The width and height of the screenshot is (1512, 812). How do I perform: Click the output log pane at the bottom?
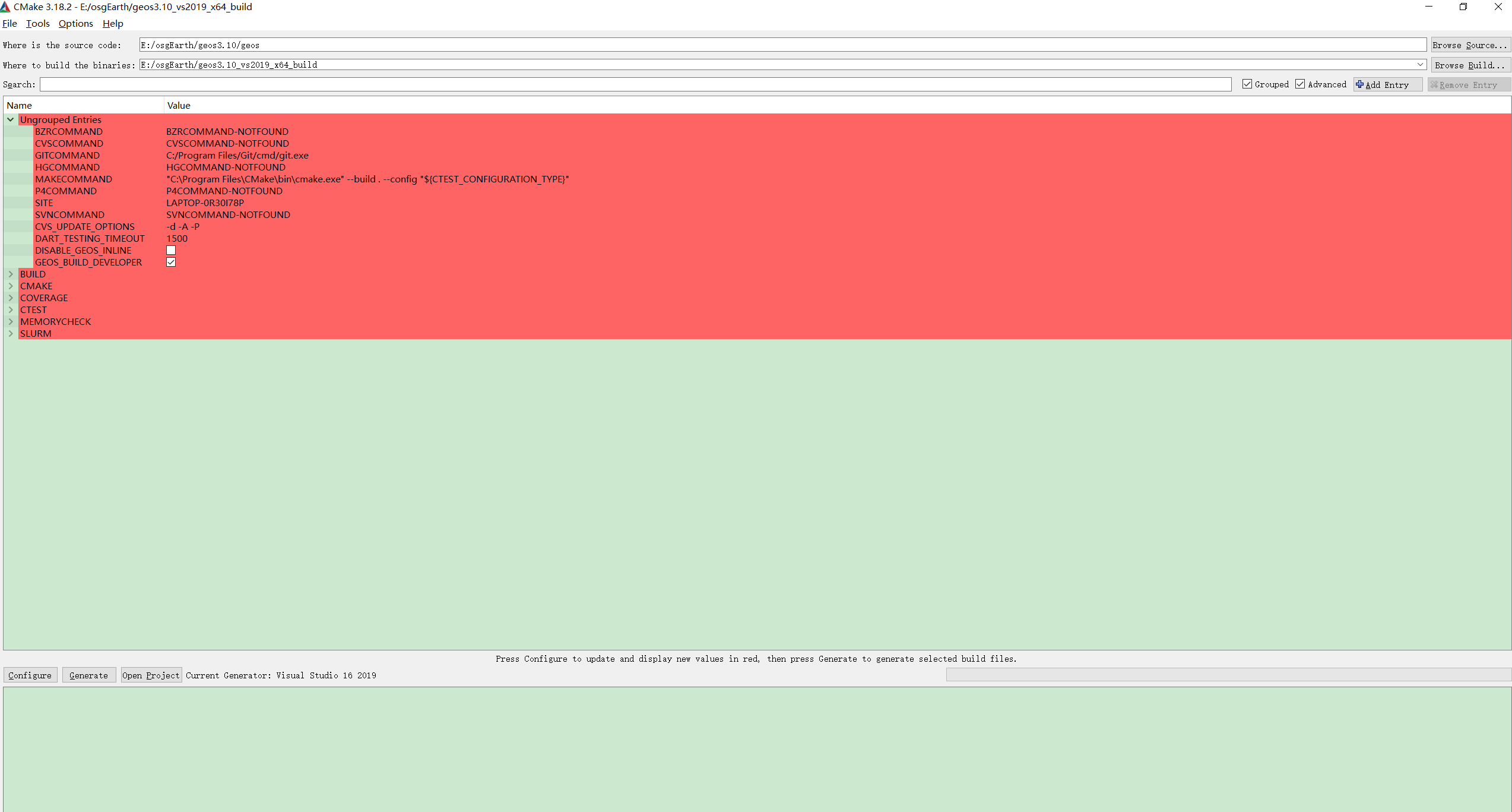tap(757, 749)
